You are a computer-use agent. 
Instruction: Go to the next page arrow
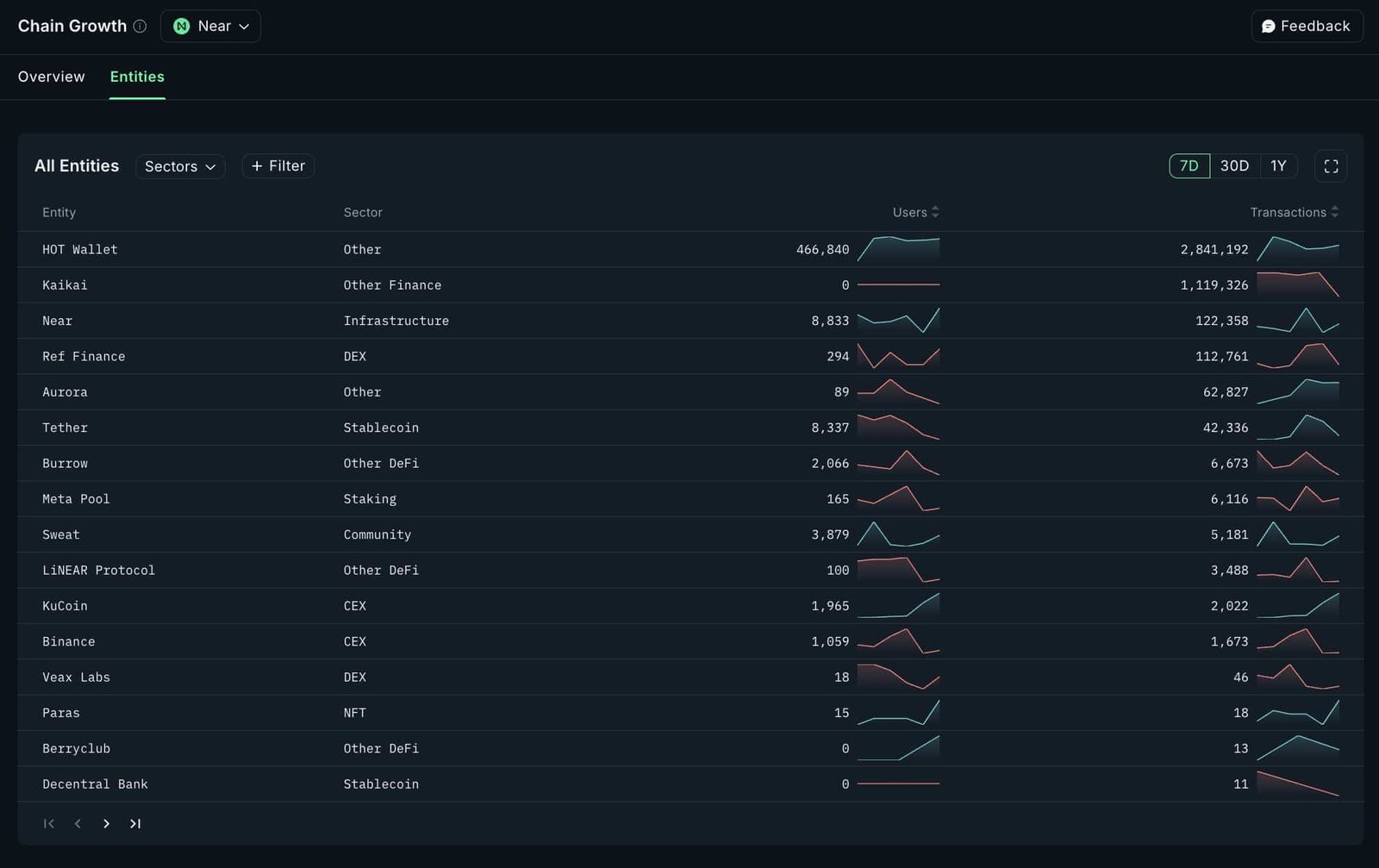[106, 824]
